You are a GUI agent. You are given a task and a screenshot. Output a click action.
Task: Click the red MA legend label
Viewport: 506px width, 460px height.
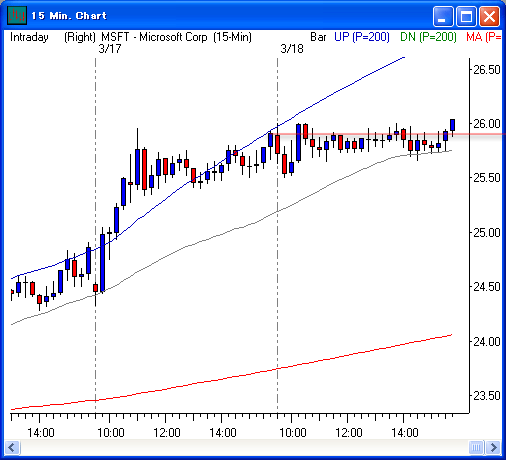484,37
